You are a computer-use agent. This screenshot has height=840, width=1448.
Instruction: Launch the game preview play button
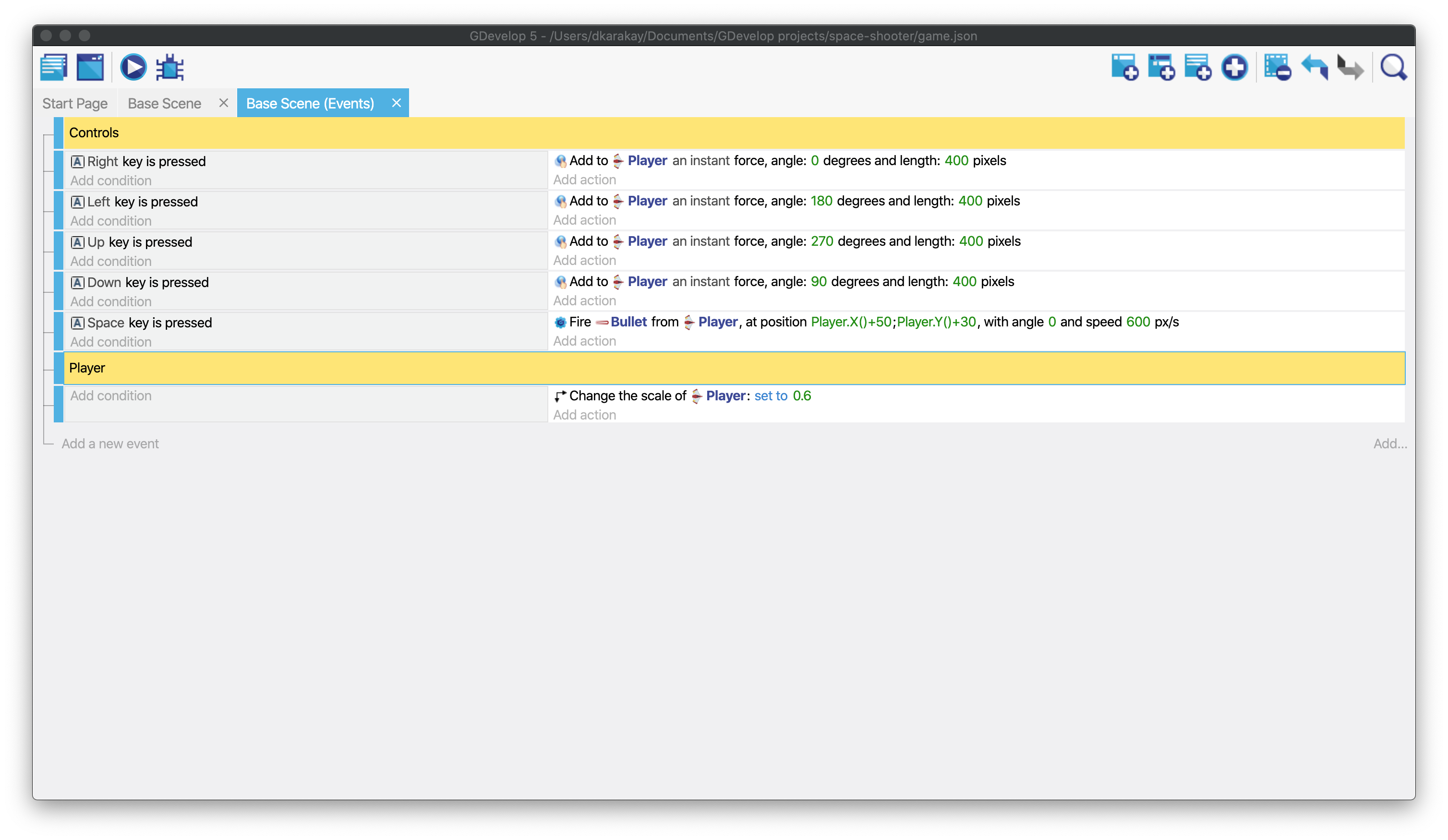click(133, 68)
